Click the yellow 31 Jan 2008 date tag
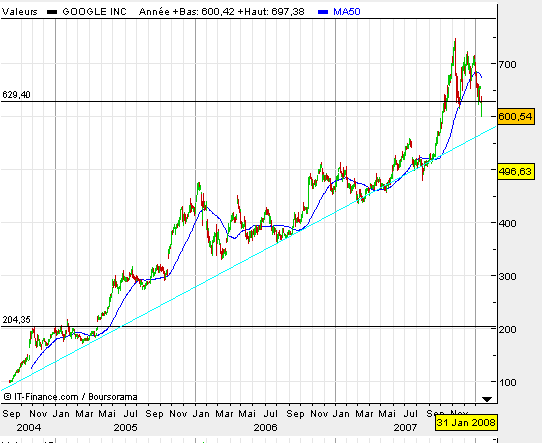Image resolution: width=547 pixels, height=446 pixels. coord(466,423)
